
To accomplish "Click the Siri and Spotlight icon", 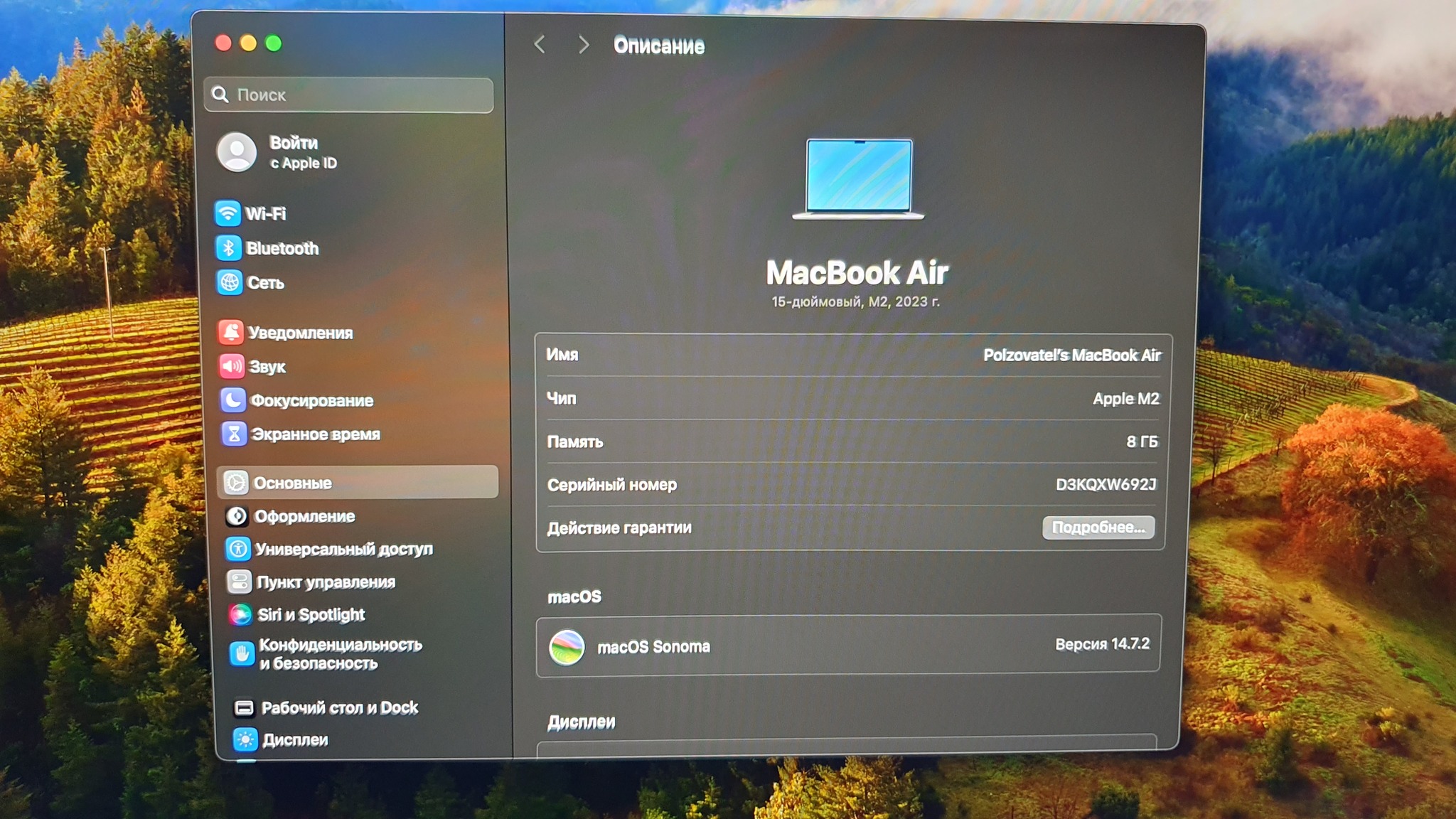I will (240, 614).
